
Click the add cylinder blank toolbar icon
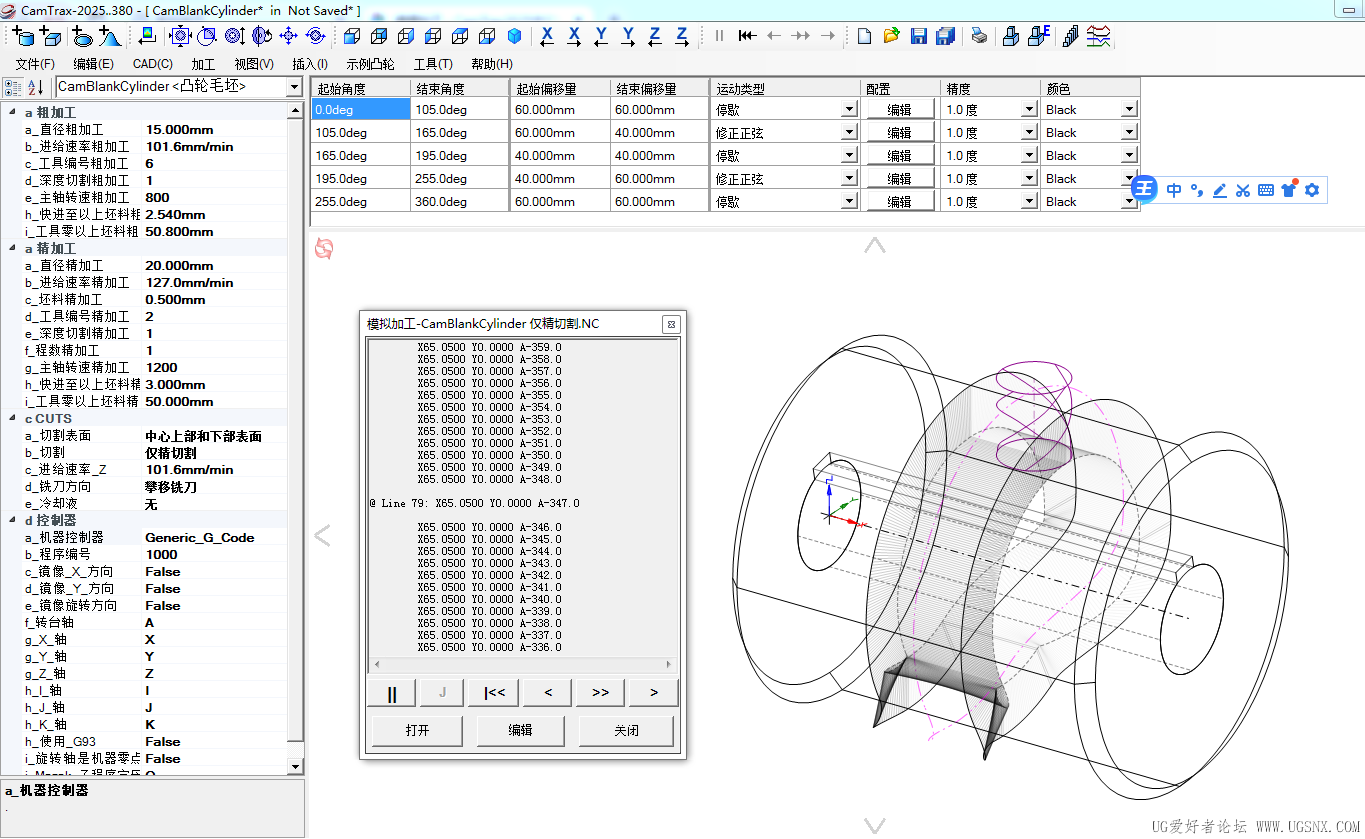pos(22,36)
